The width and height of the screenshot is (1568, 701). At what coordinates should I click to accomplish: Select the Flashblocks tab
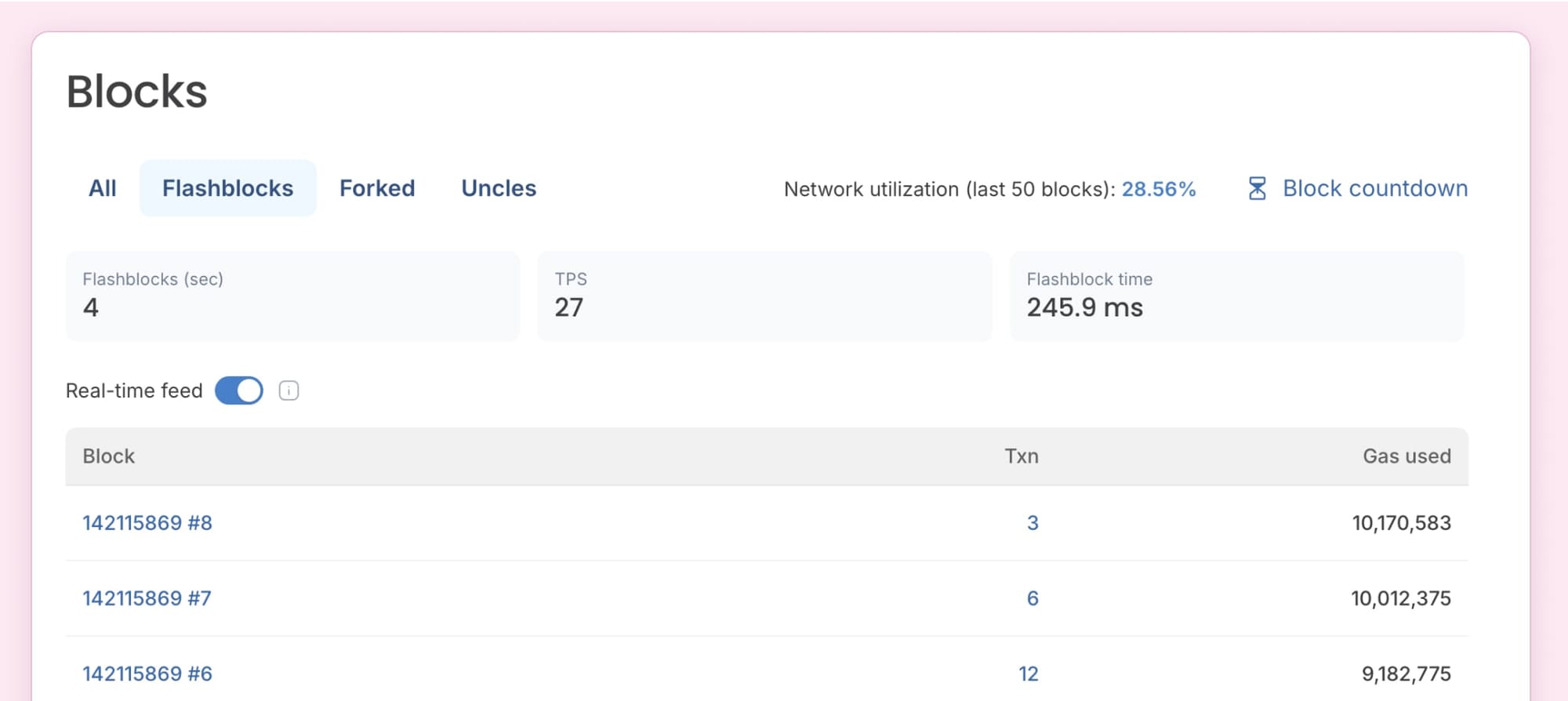click(x=227, y=188)
